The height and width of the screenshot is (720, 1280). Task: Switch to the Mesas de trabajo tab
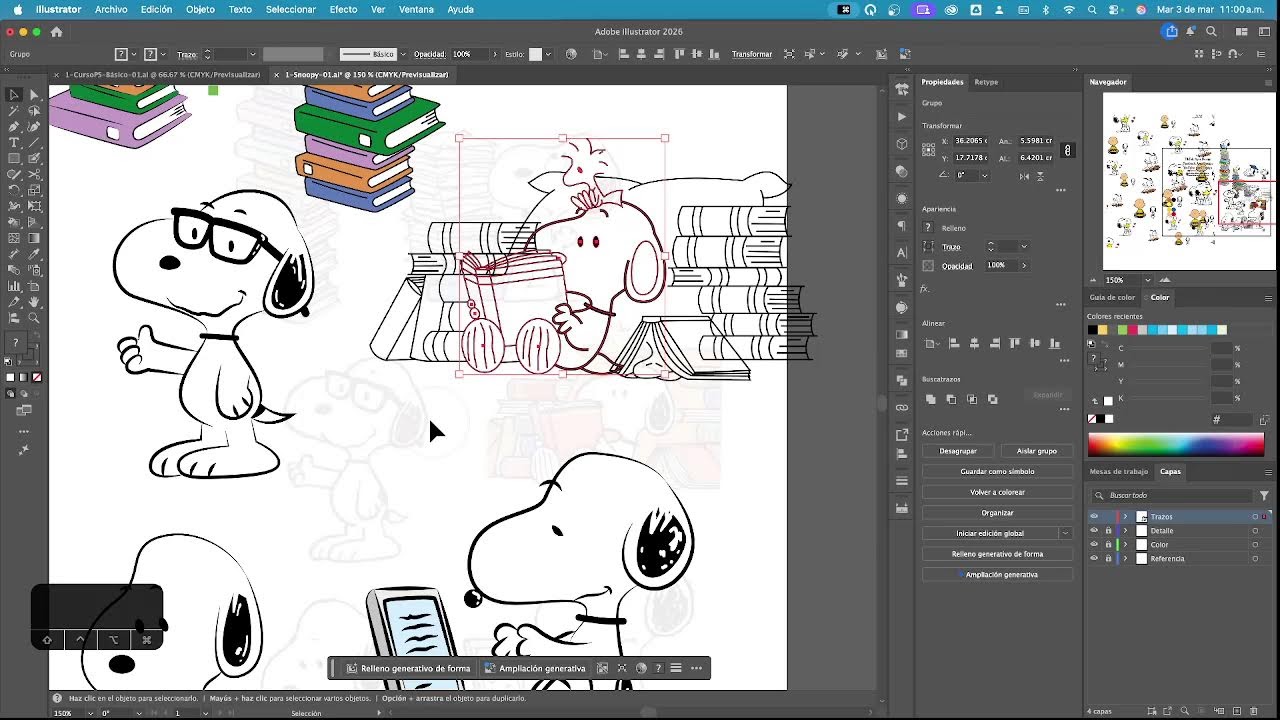click(x=1119, y=471)
